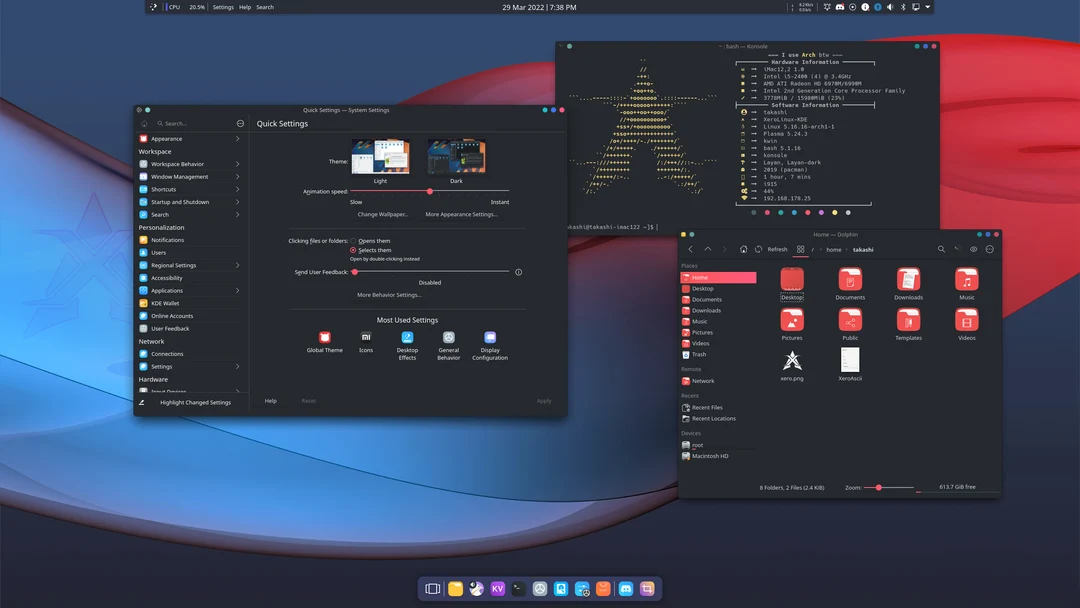Adjust the Animation speed slider
The height and width of the screenshot is (608, 1080).
point(430,190)
